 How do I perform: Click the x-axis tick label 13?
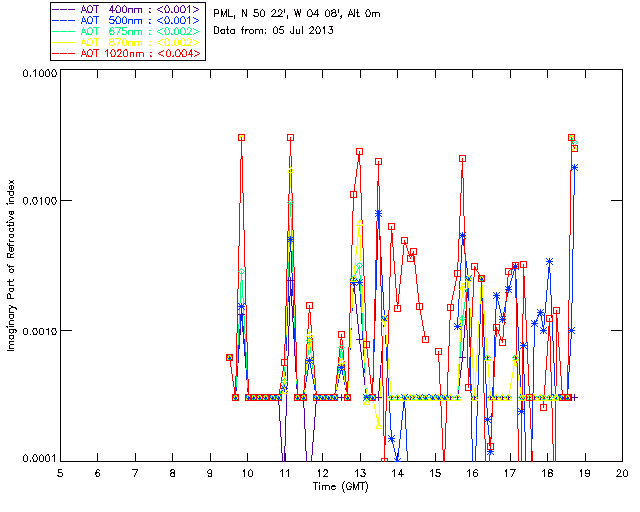[360, 473]
